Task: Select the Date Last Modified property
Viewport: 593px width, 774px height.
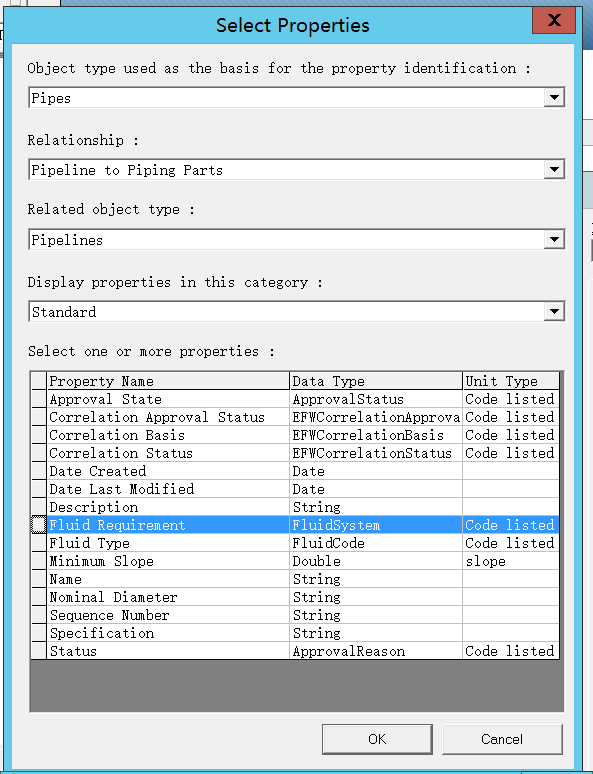Action: click(168, 489)
